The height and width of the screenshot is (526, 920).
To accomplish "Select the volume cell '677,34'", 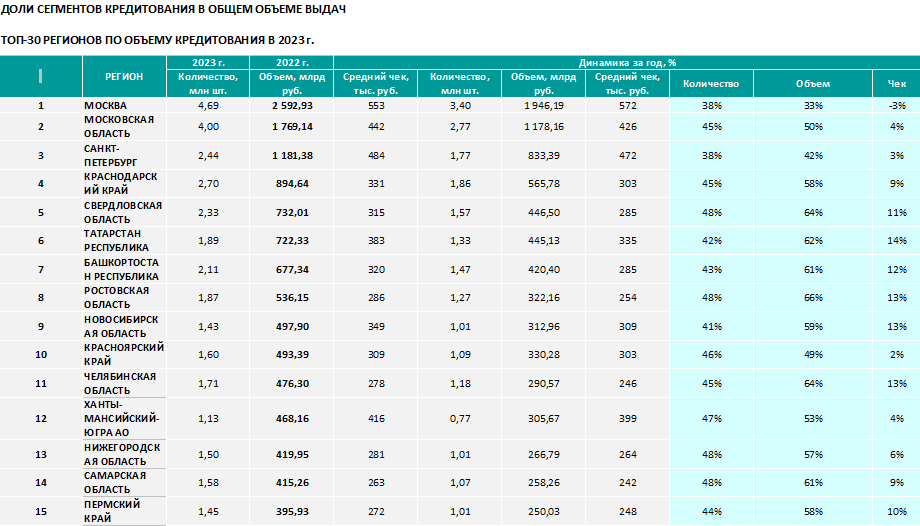I will [x=292, y=269].
